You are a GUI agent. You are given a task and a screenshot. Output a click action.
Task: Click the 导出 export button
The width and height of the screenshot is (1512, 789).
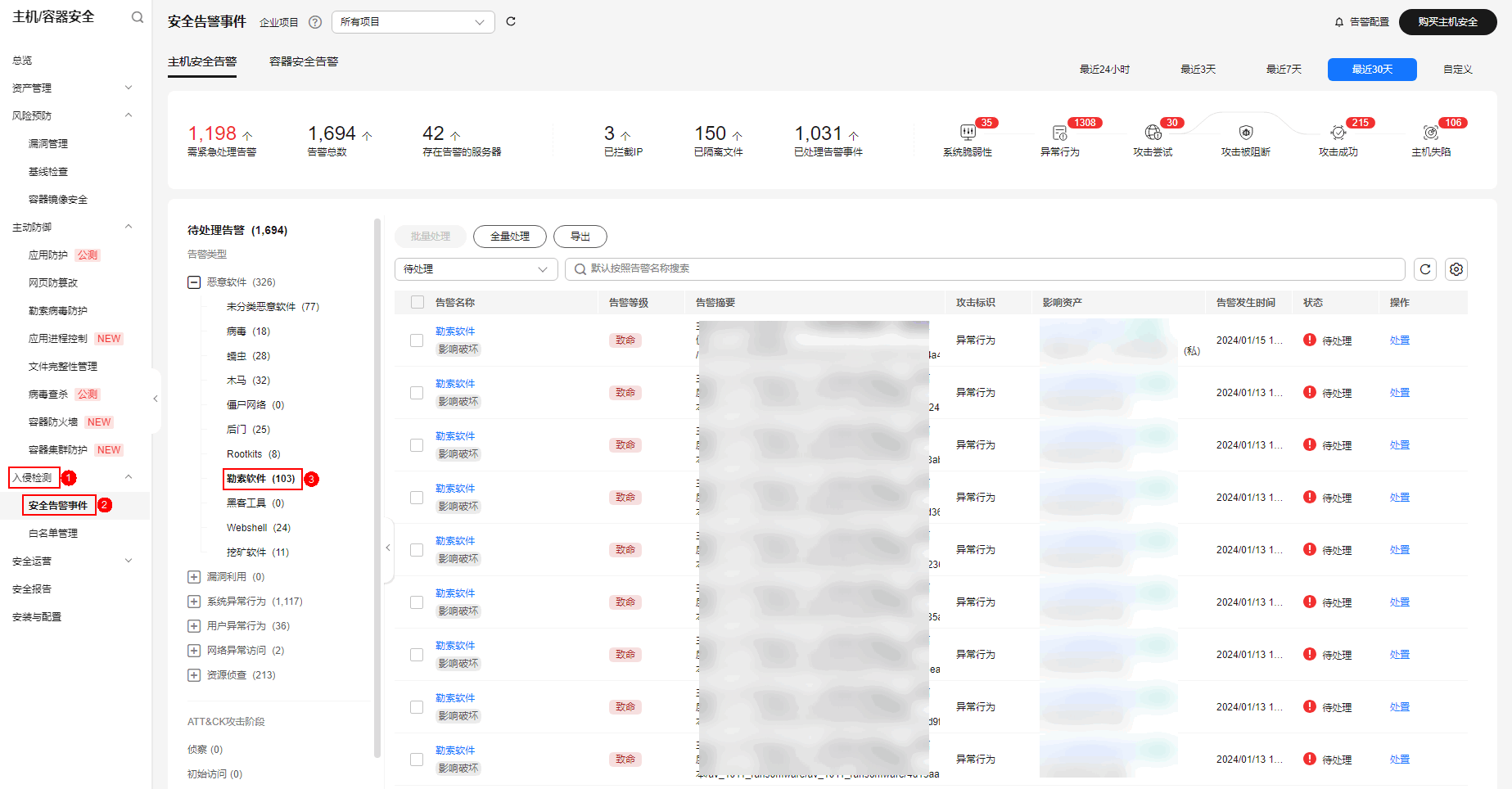pyautogui.click(x=580, y=237)
